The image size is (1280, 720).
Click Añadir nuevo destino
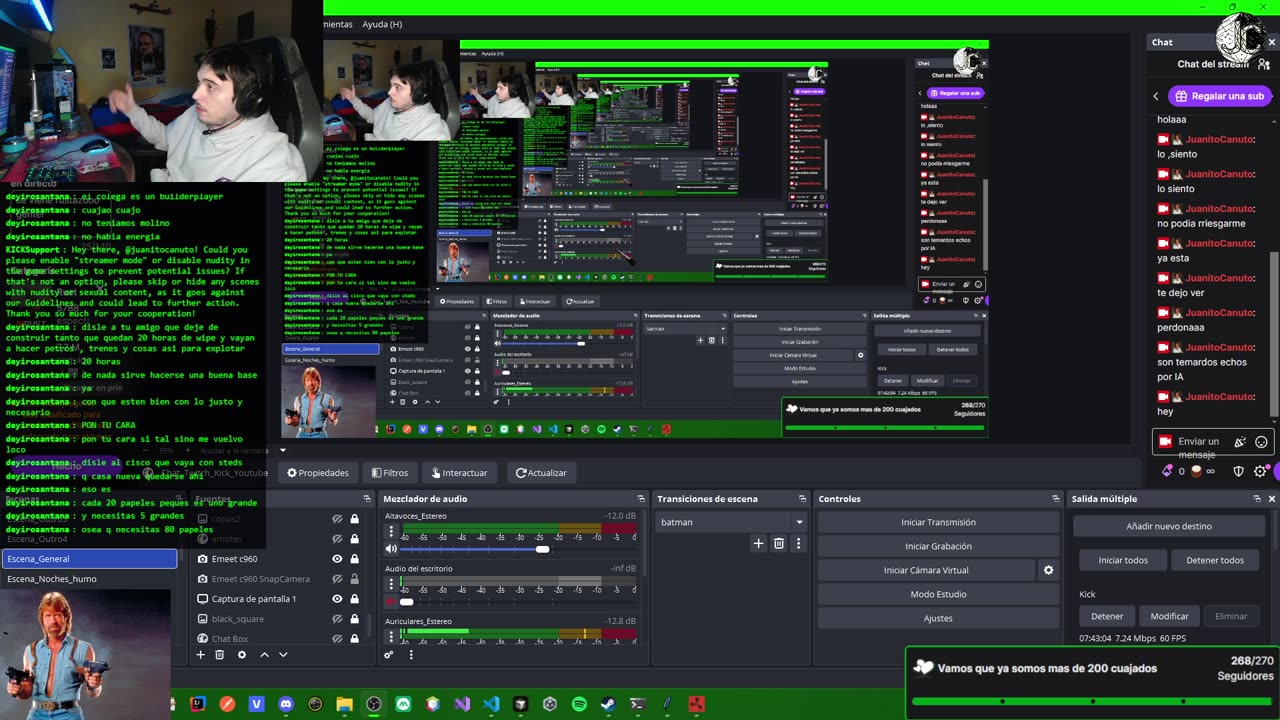(1170, 526)
